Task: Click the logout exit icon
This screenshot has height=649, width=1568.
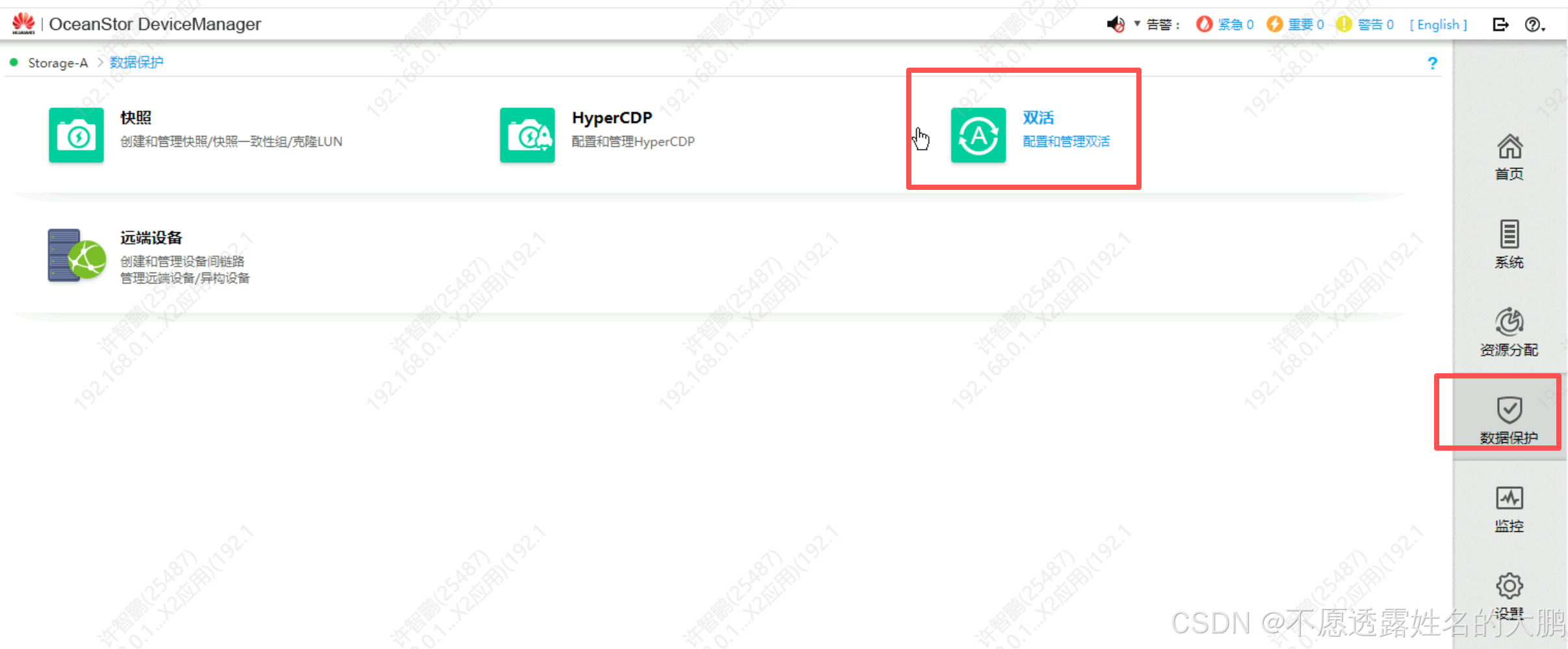Action: tap(1501, 25)
